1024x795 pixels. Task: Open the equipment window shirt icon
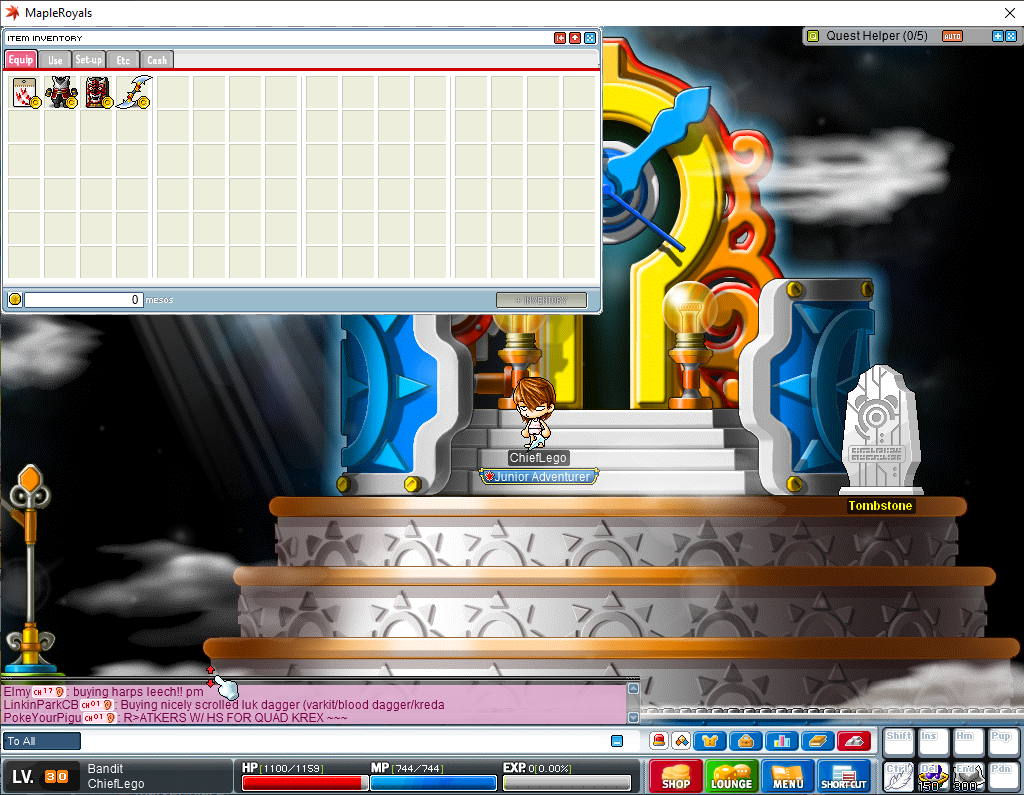click(x=711, y=741)
